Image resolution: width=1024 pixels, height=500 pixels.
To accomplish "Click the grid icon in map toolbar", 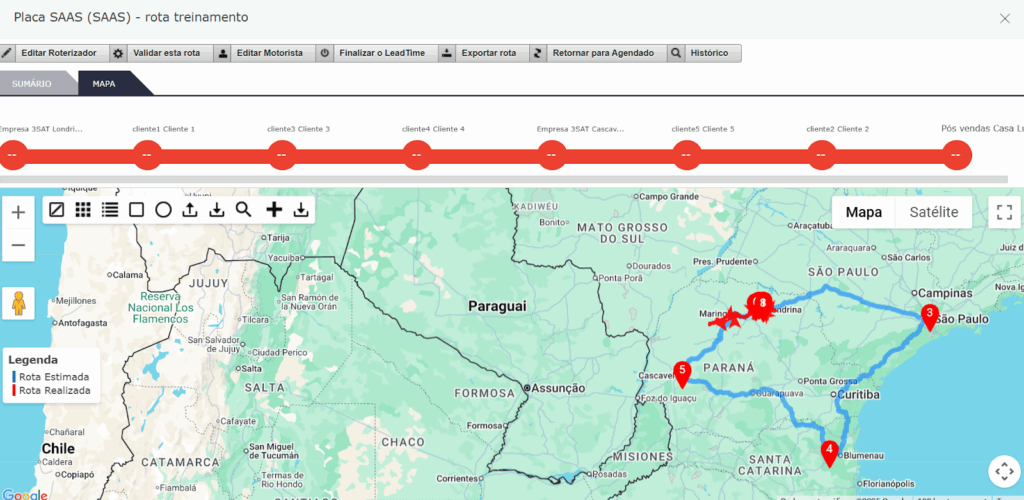I will click(84, 210).
